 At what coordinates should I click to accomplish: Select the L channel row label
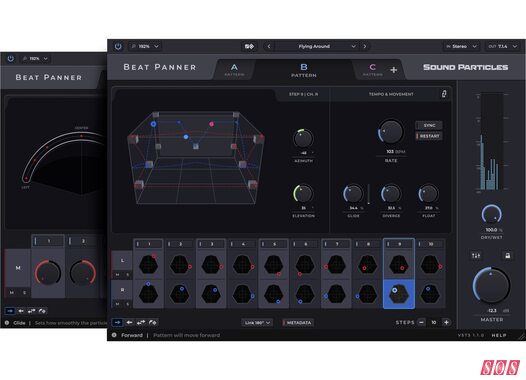point(122,261)
